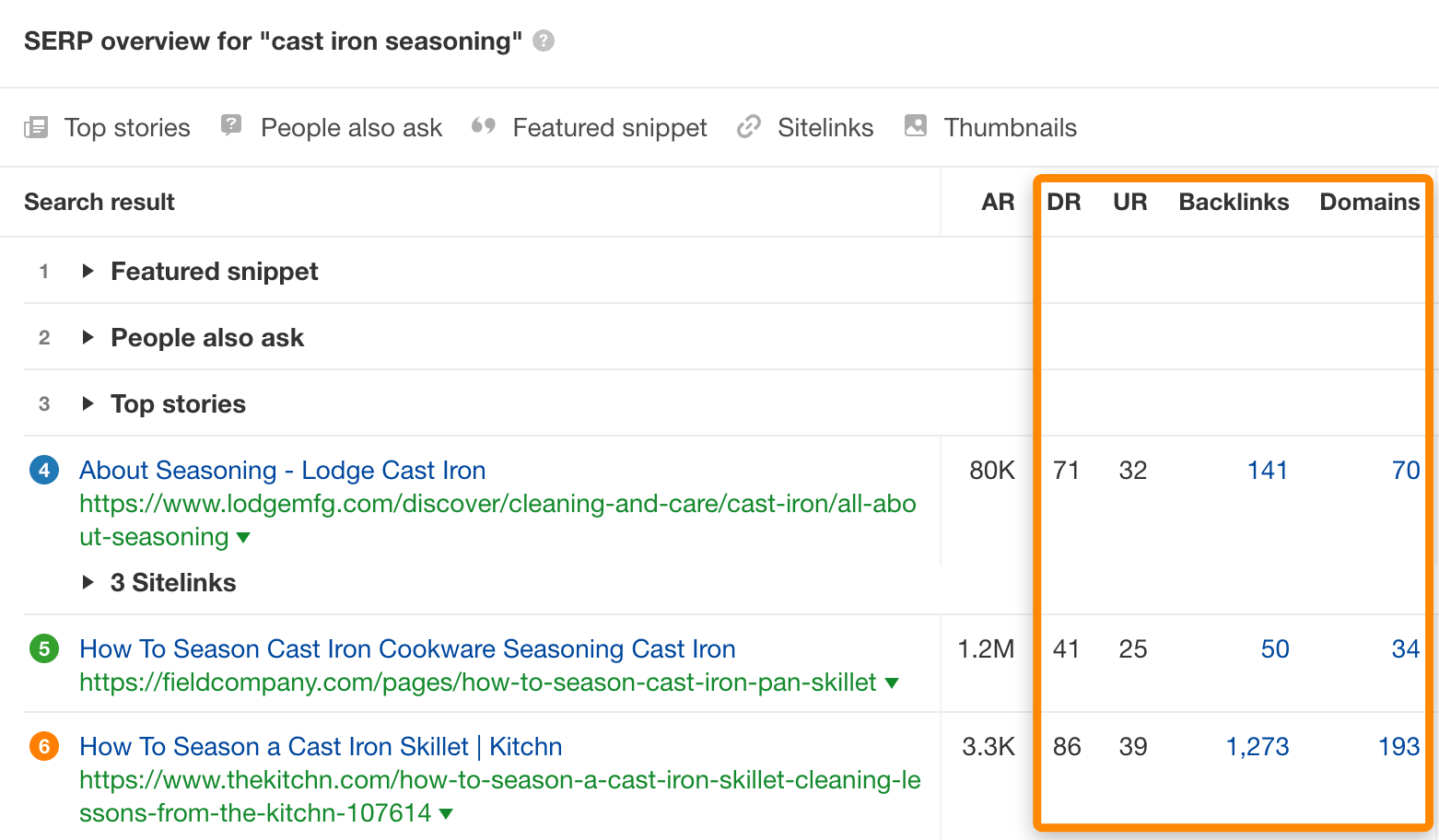
Task: Click the Sitelinks link icon
Action: pos(748,126)
